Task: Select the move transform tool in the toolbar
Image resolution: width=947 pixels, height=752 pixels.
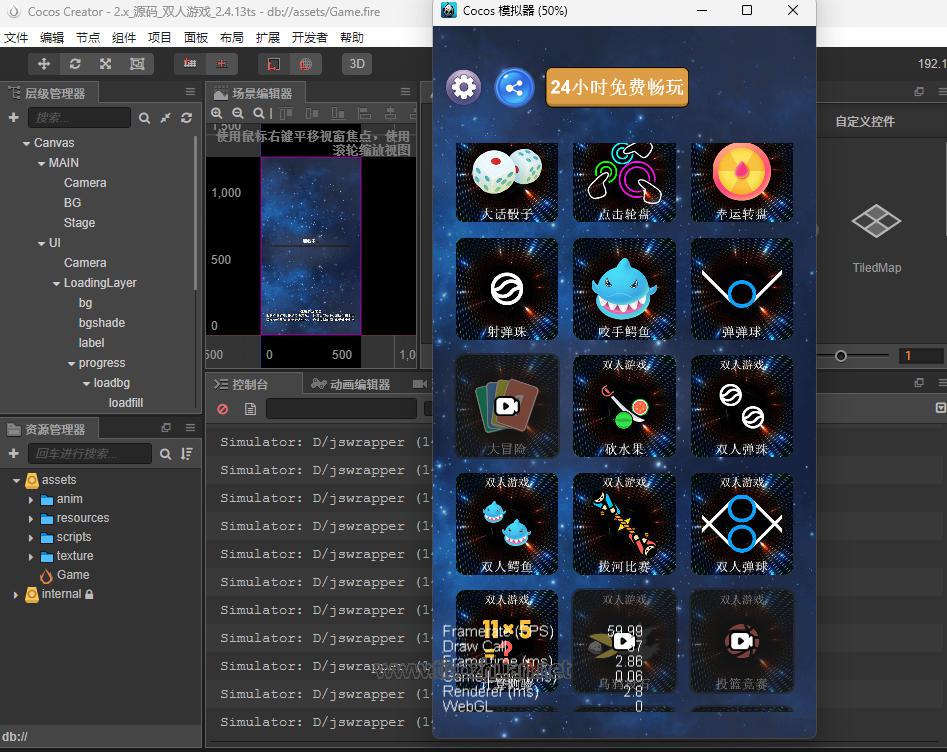Action: click(x=44, y=63)
